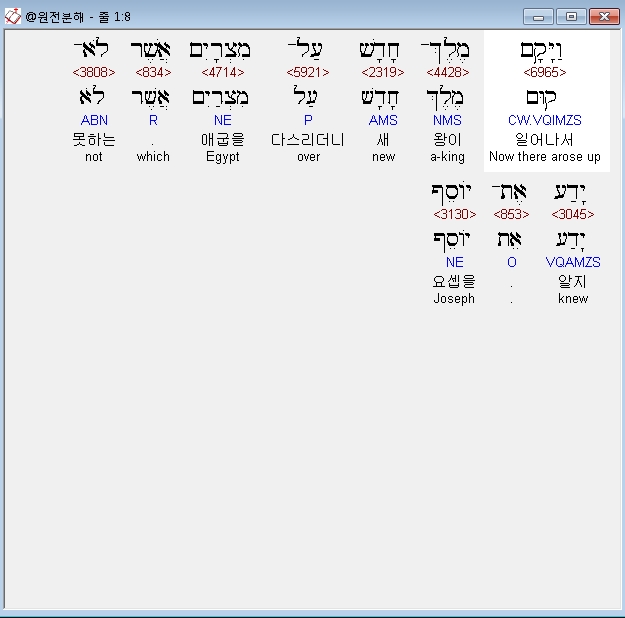This screenshot has height=618, width=625.
Task: Click the English gloss 'which'
Action: tap(153, 157)
